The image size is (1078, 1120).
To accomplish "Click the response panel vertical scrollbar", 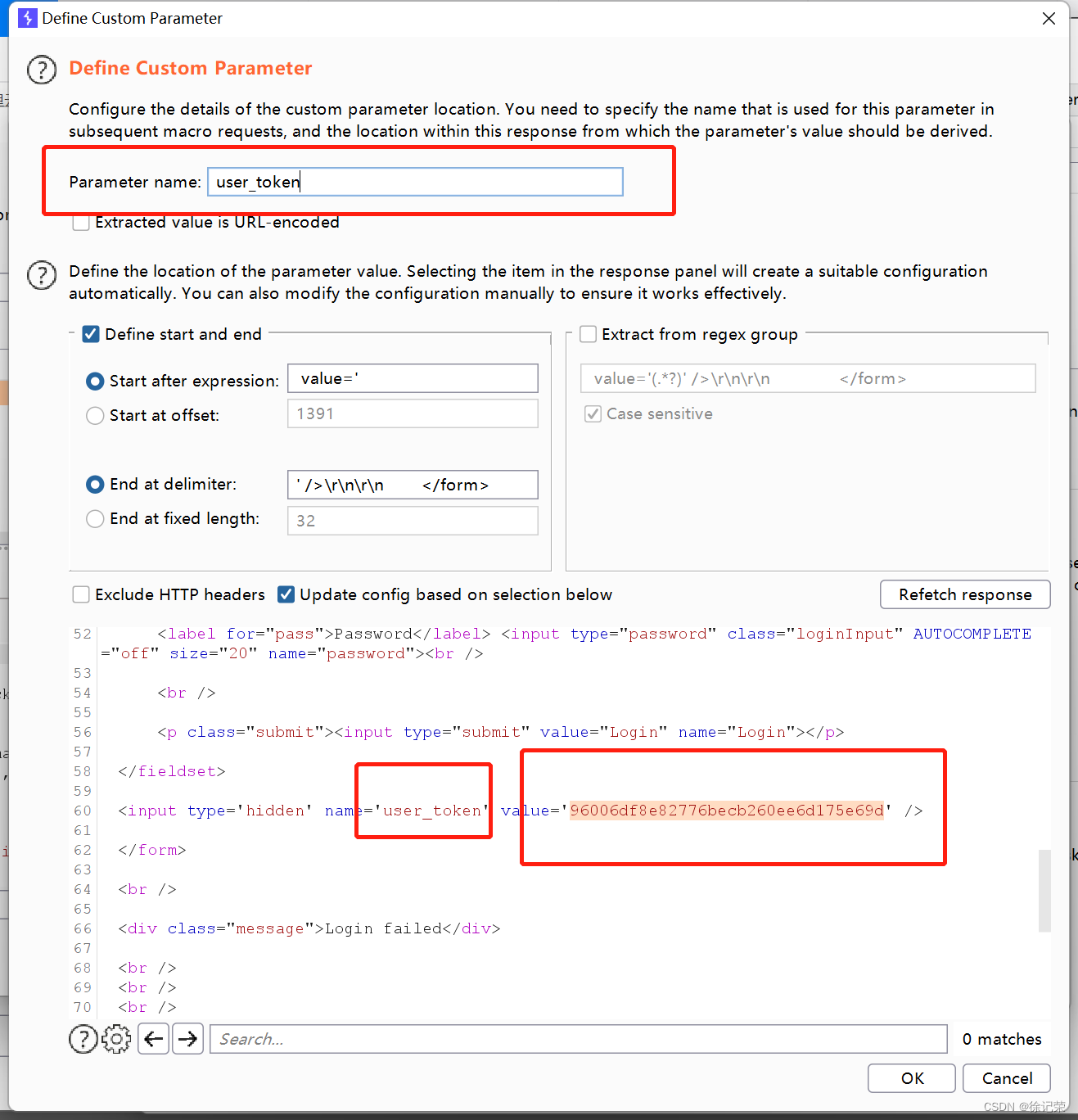I will tap(1044, 891).
